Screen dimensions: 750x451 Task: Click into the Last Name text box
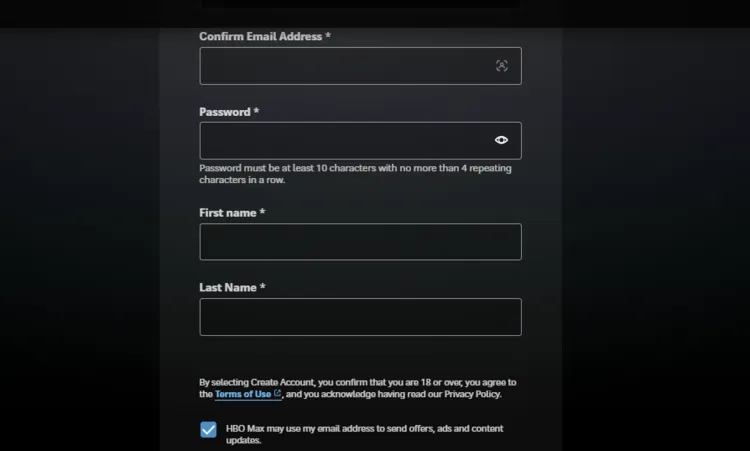[360, 317]
